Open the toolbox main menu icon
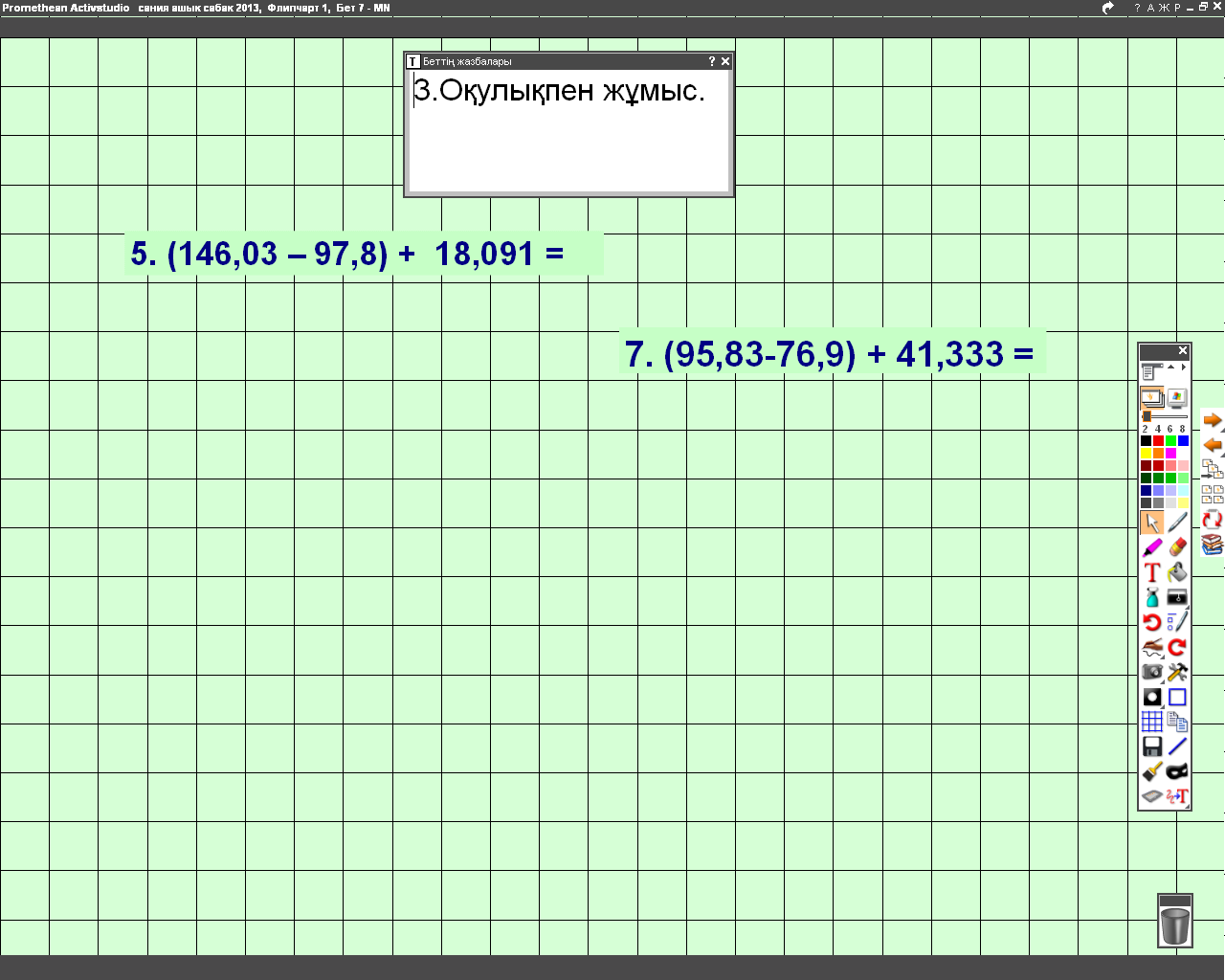This screenshot has height=980, width=1225. pos(1151,371)
